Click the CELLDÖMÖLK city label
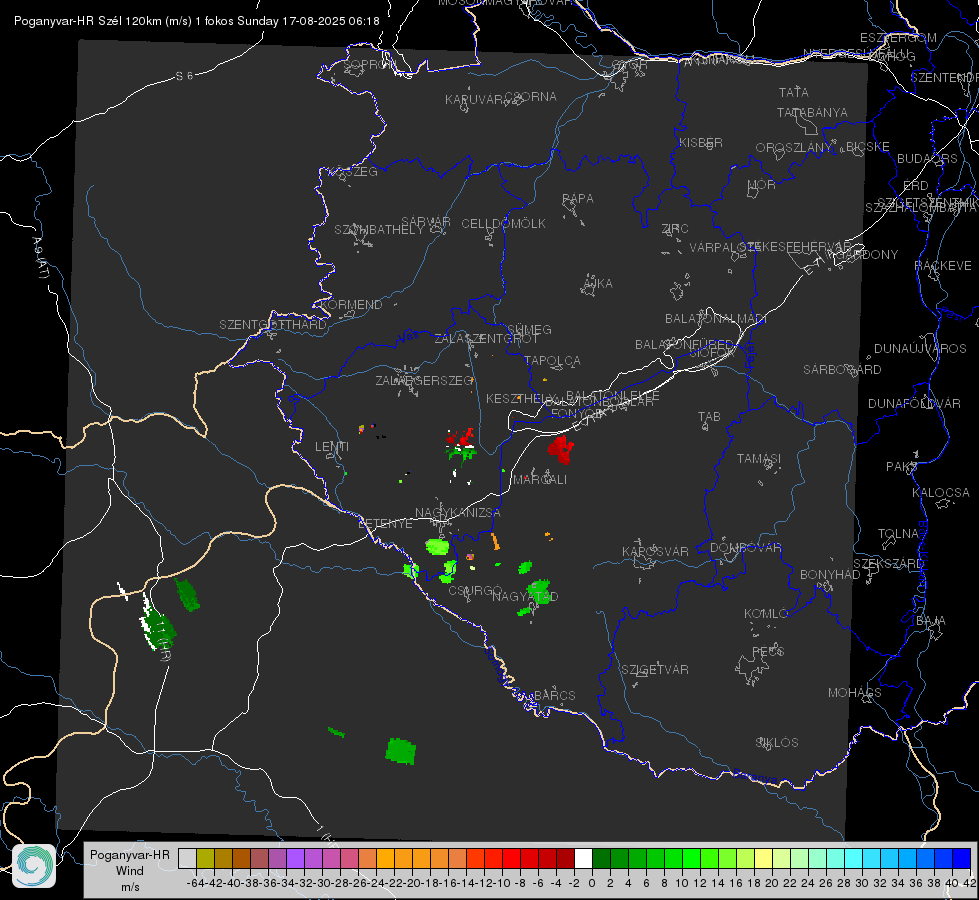This screenshot has height=900, width=979. [x=503, y=224]
